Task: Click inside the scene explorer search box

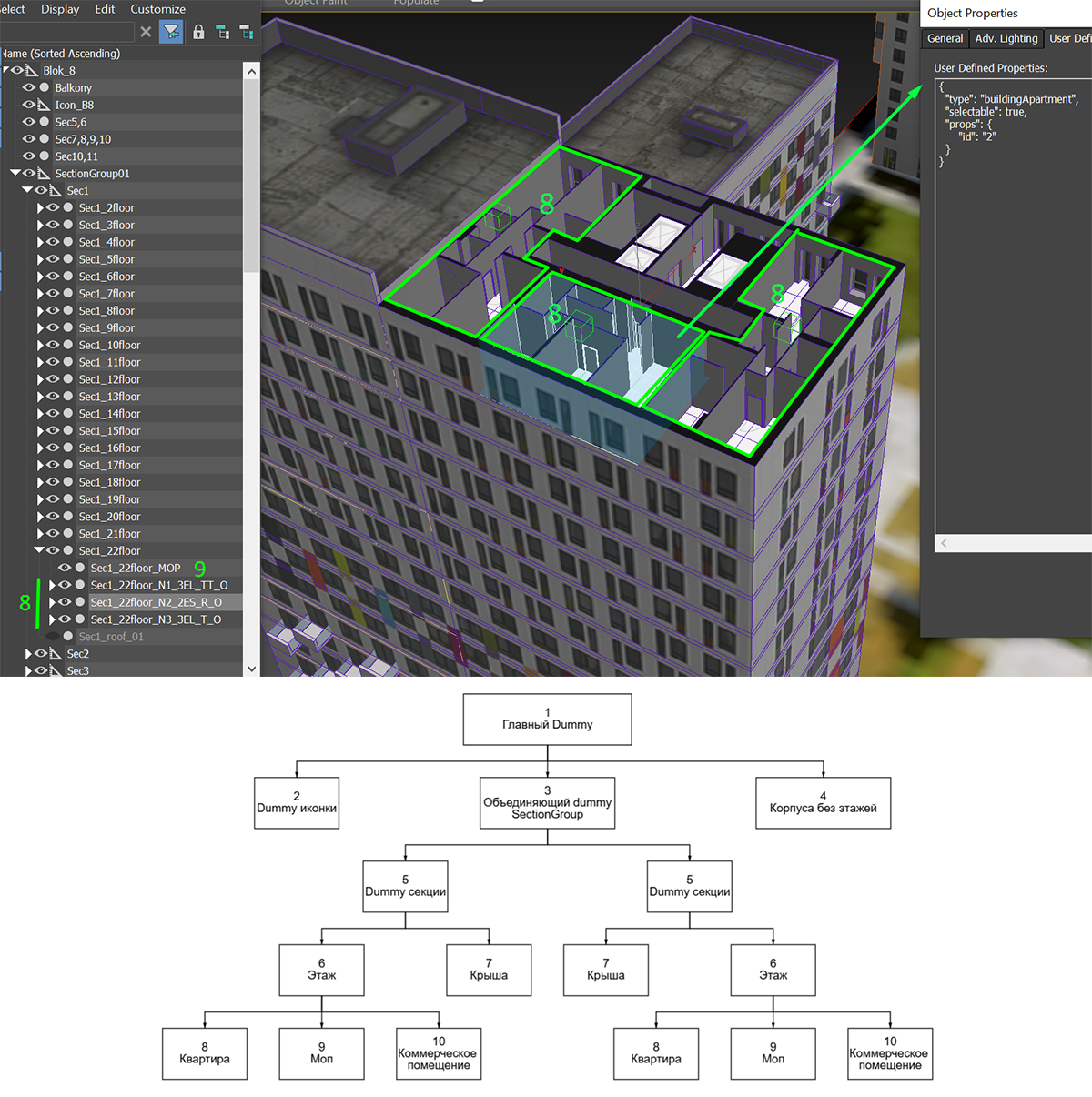Action: 67,32
